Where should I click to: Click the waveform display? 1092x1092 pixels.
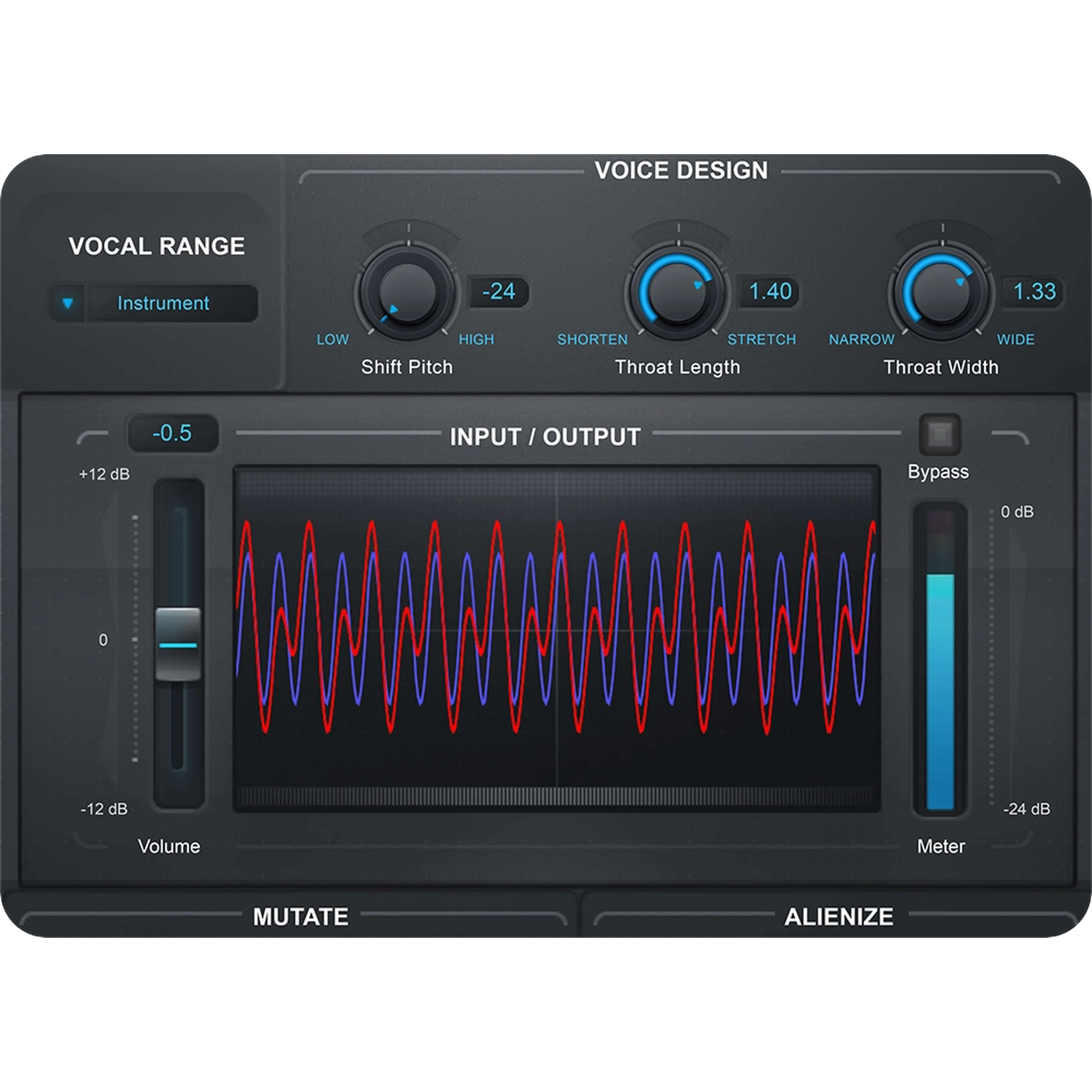pos(557,639)
